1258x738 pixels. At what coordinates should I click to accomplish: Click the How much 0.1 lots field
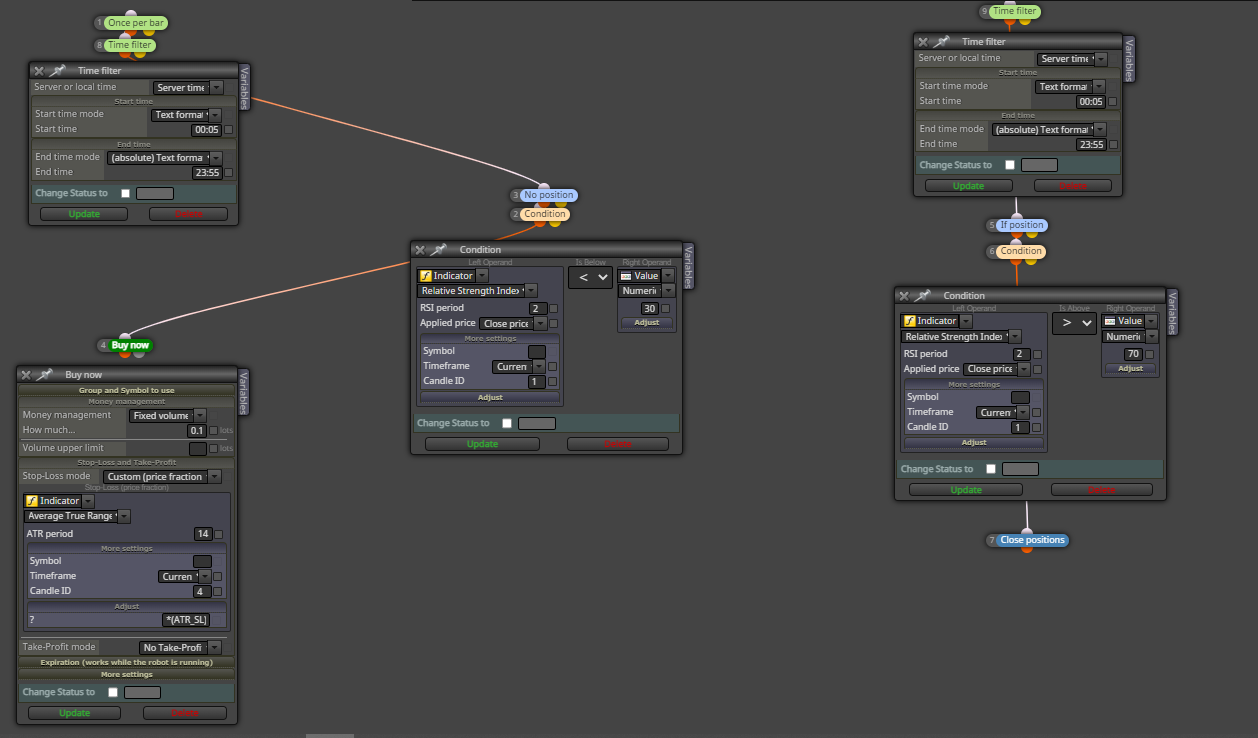197,430
